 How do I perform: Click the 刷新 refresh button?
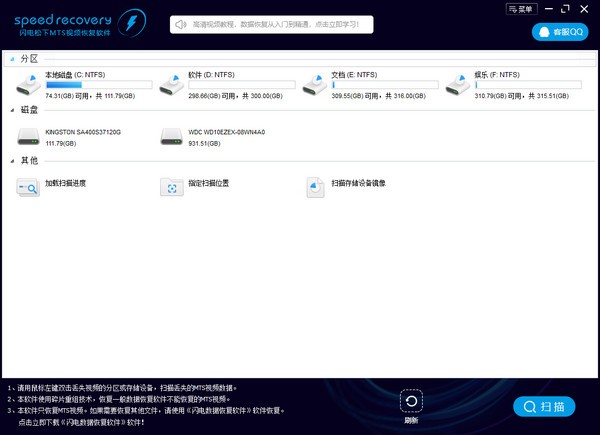(x=411, y=402)
